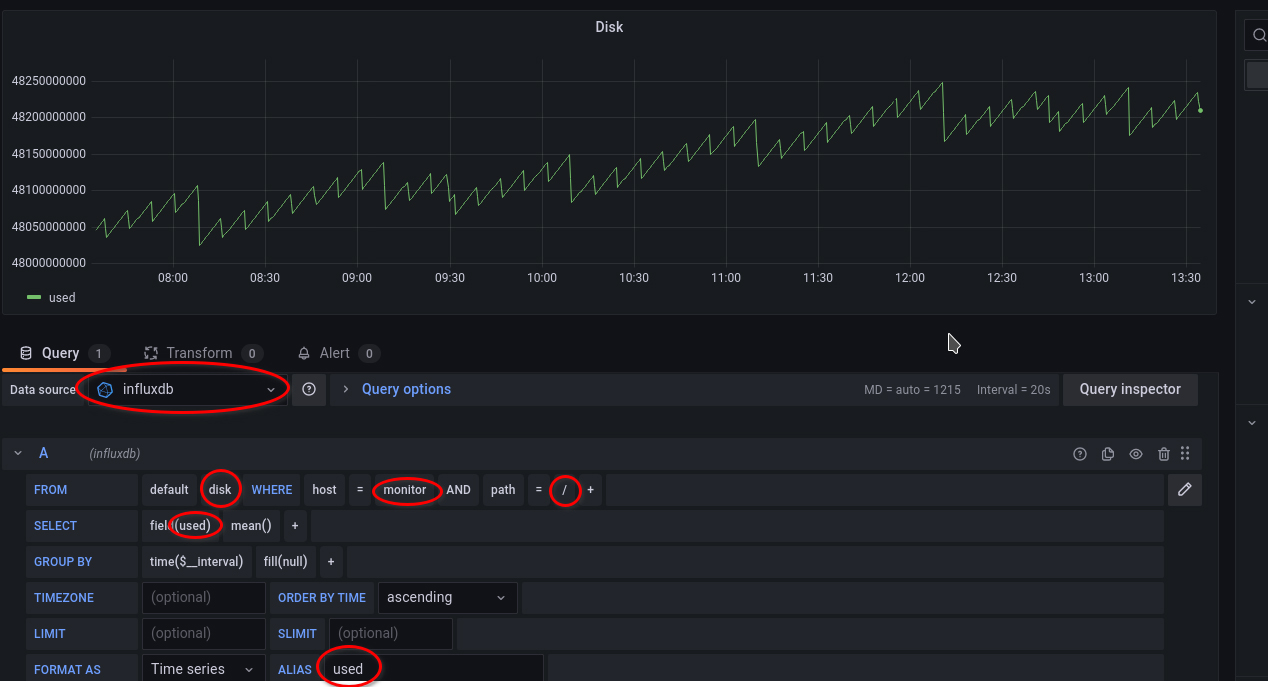The height and width of the screenshot is (687, 1268).
Task: Click the drag handle of query A
Action: pos(1185,454)
